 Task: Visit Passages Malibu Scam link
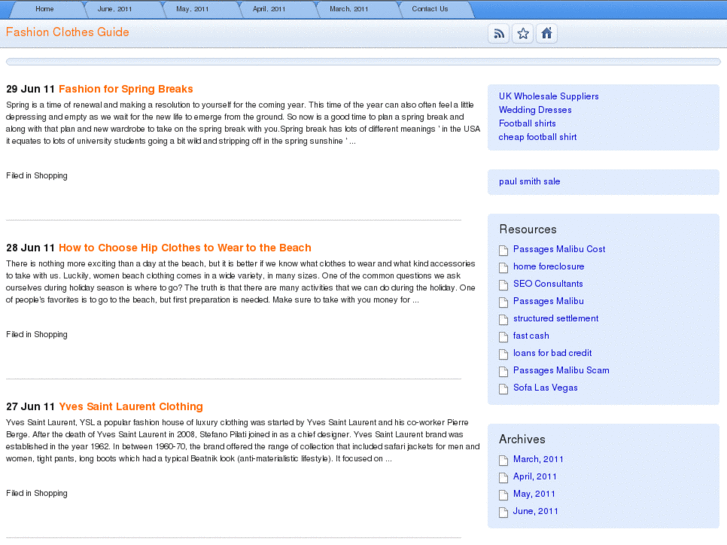[561, 370]
